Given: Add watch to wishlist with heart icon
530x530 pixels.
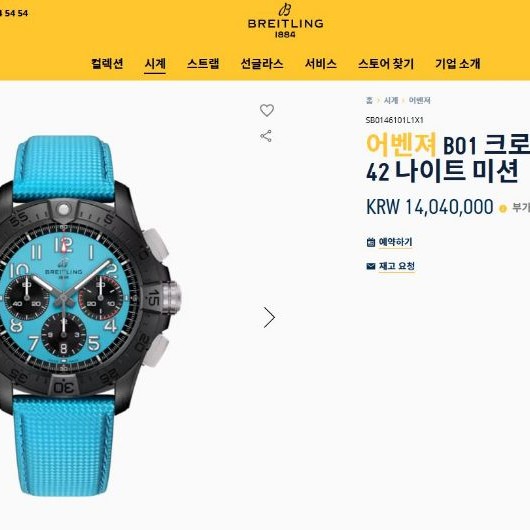Looking at the screenshot, I should point(267,110).
